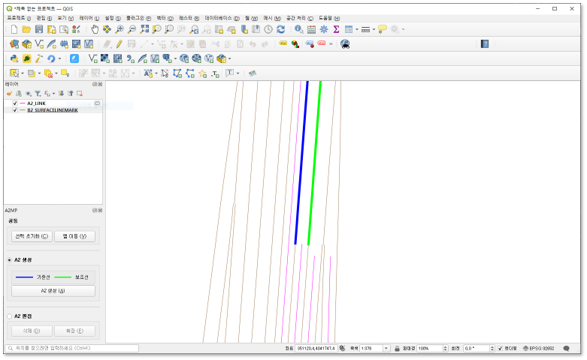Open the map scale dropdown
587x360 pixels.
tap(386, 348)
